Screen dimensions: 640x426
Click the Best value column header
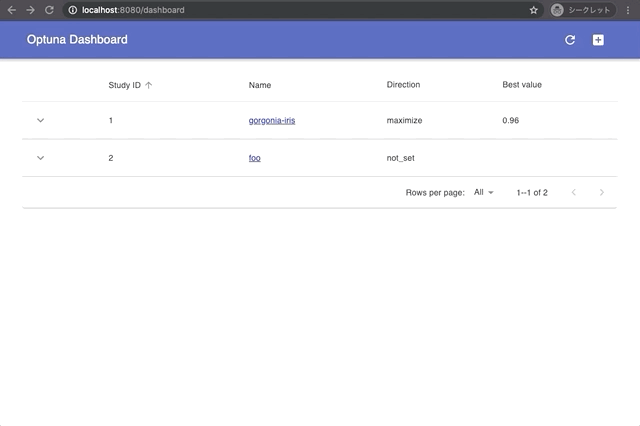point(522,85)
